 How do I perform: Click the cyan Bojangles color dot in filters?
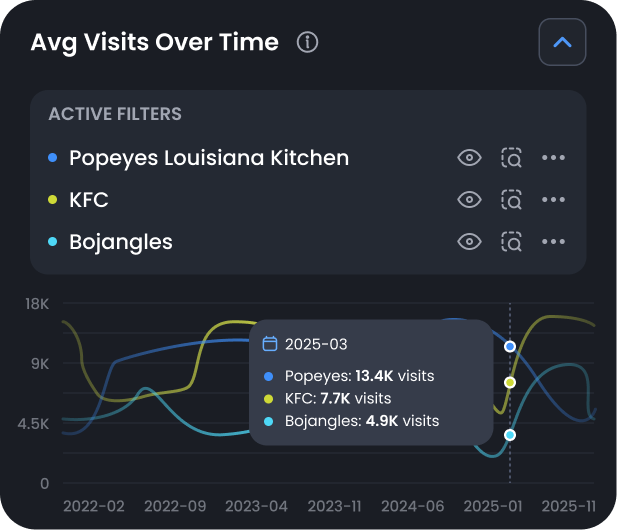(x=53, y=242)
